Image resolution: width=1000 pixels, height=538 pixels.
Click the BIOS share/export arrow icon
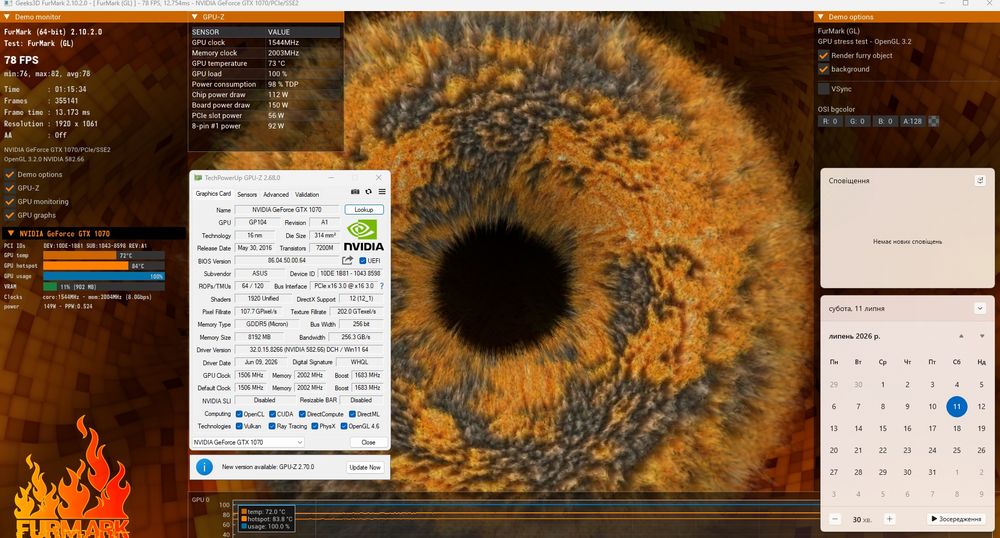(347, 260)
